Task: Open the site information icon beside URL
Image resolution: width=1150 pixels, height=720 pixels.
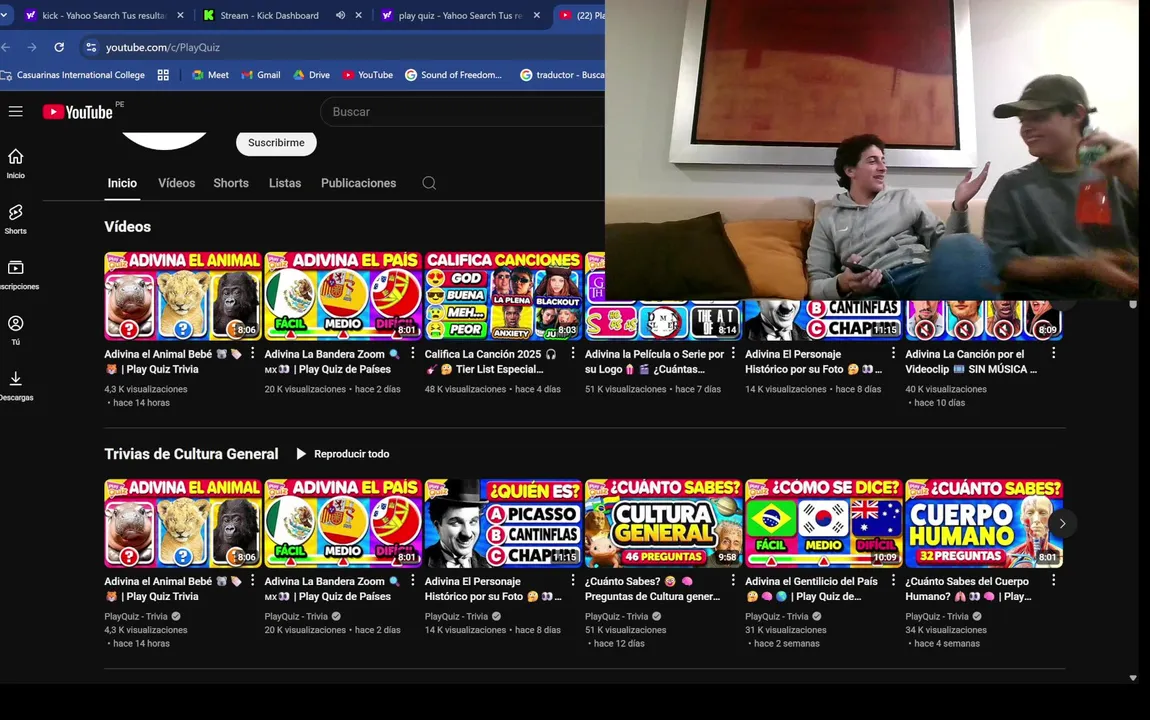Action: click(x=91, y=47)
